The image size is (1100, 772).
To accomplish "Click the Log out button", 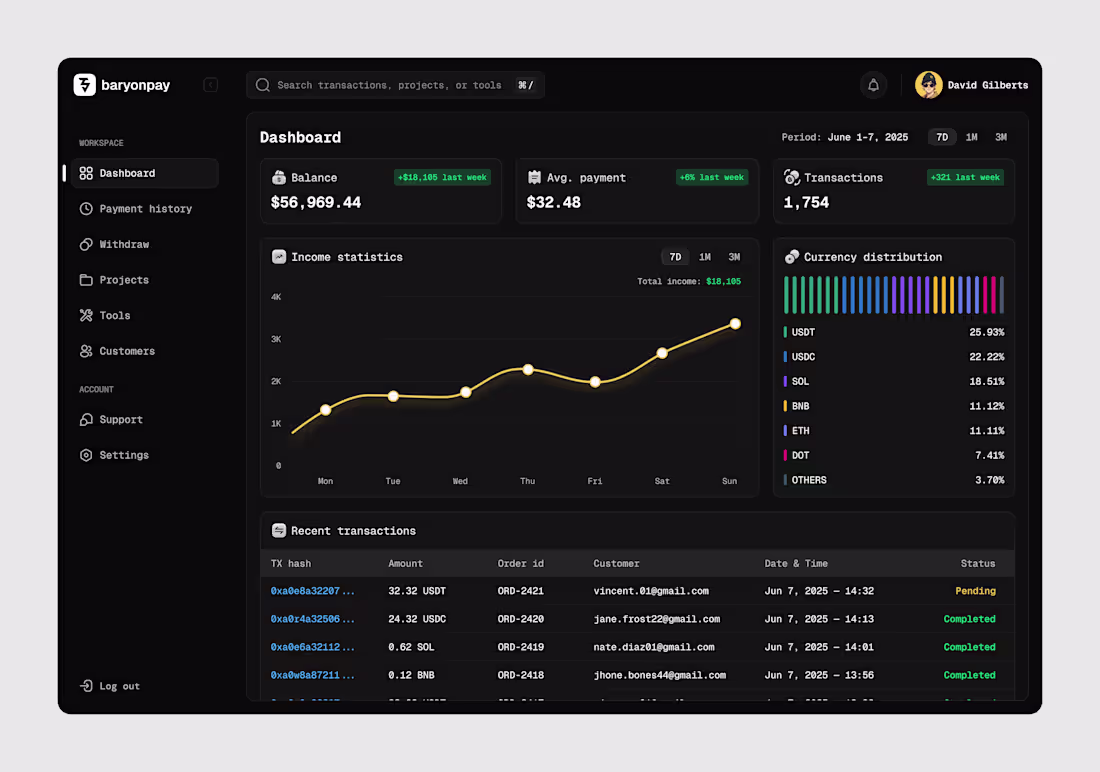I will click(x=109, y=686).
